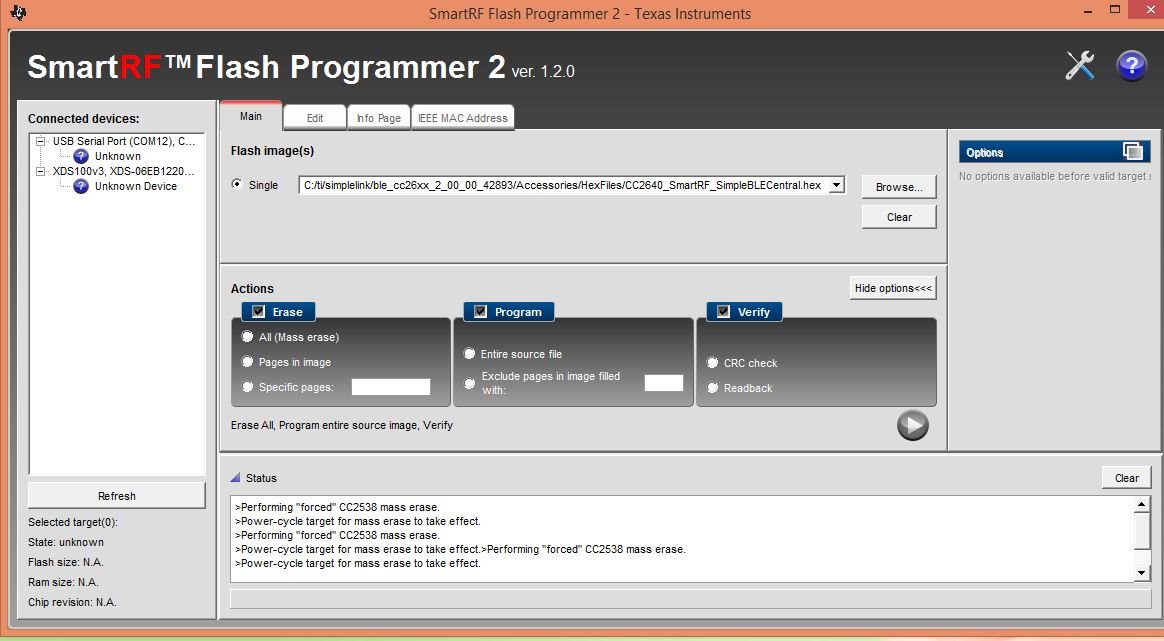Refresh the connected devices list

point(117,495)
